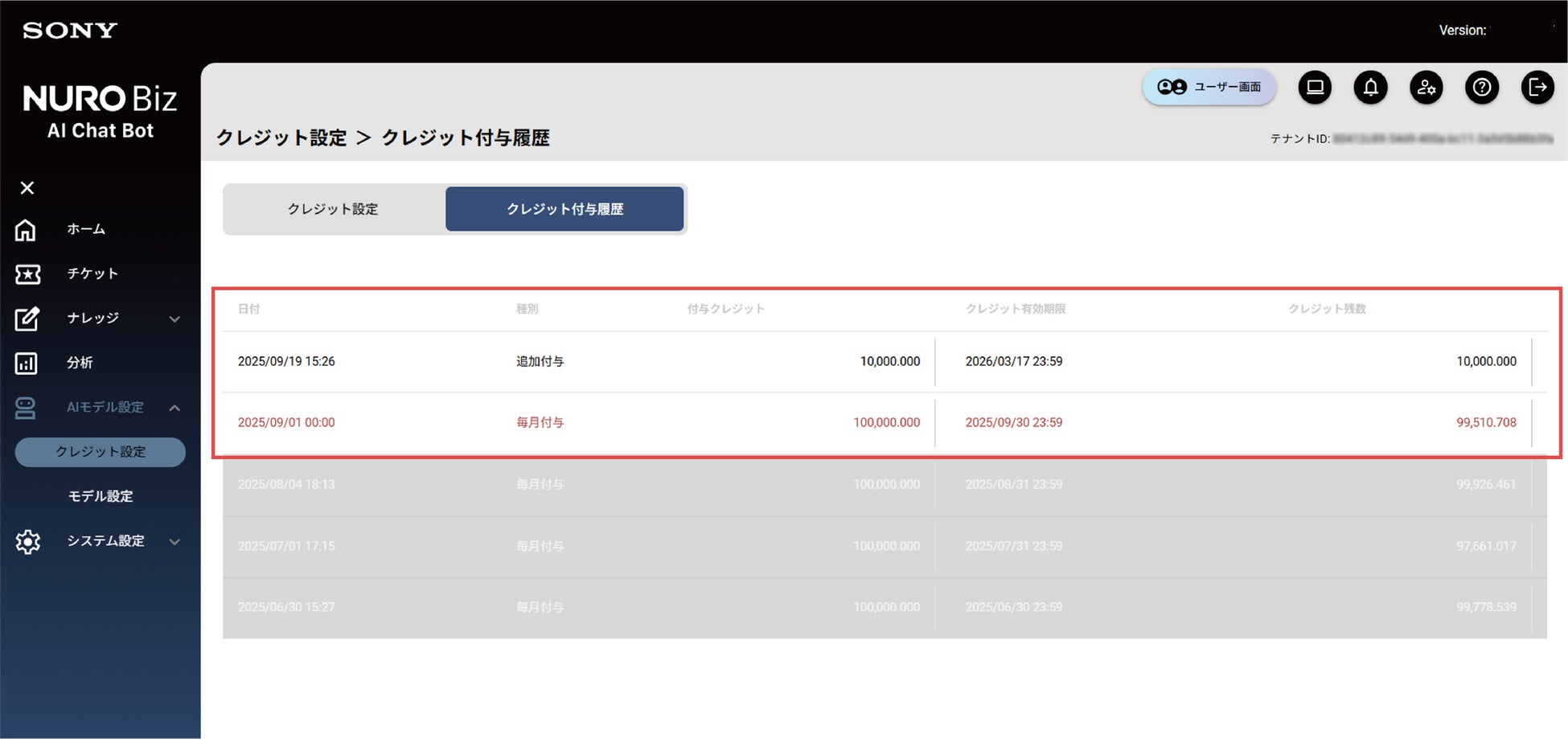Open モデル設定 in the sidebar
This screenshot has height=739, width=1568.
pos(101,496)
